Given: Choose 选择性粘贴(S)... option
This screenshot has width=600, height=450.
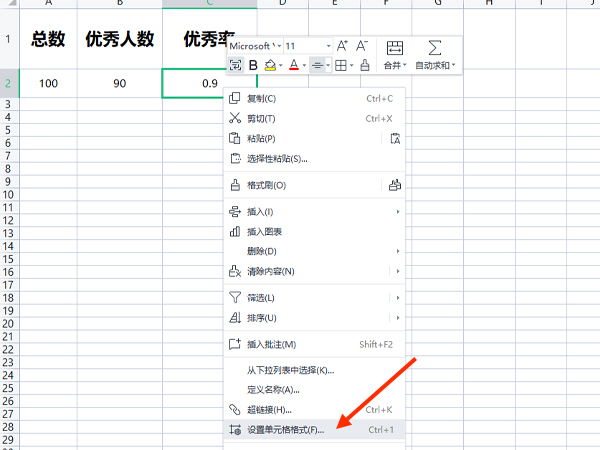Looking at the screenshot, I should click(277, 158).
